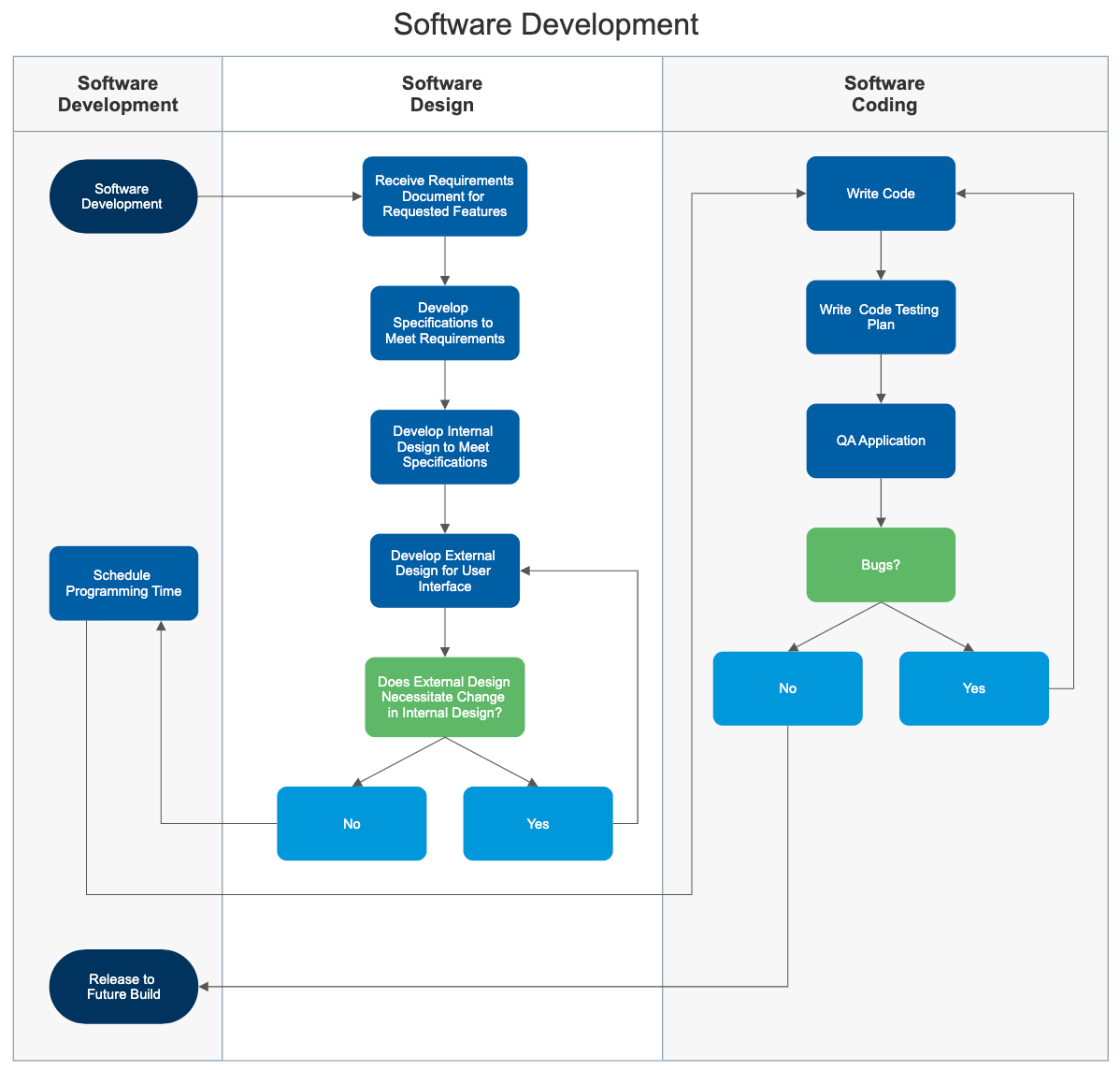Click the "Software Development" swimlane header
The height and width of the screenshot is (1070, 1120).
pos(118,94)
